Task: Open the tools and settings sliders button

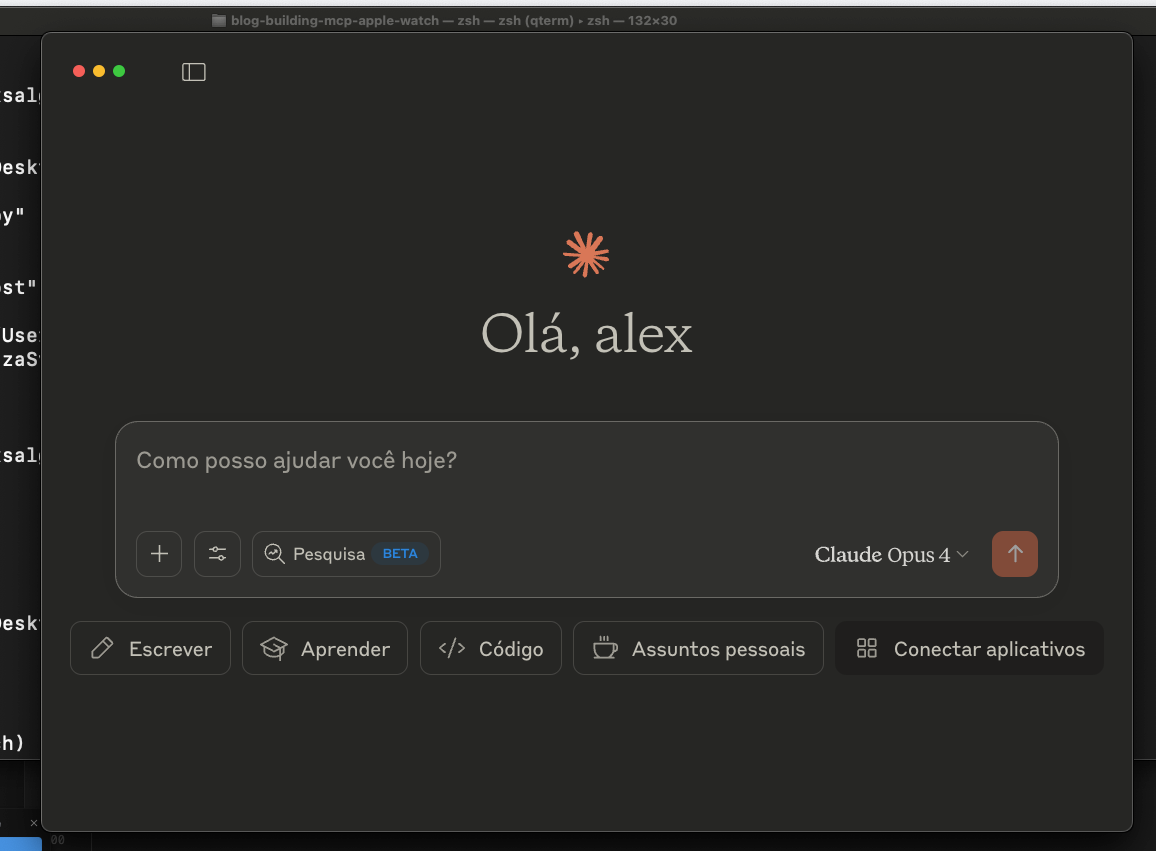Action: point(217,554)
